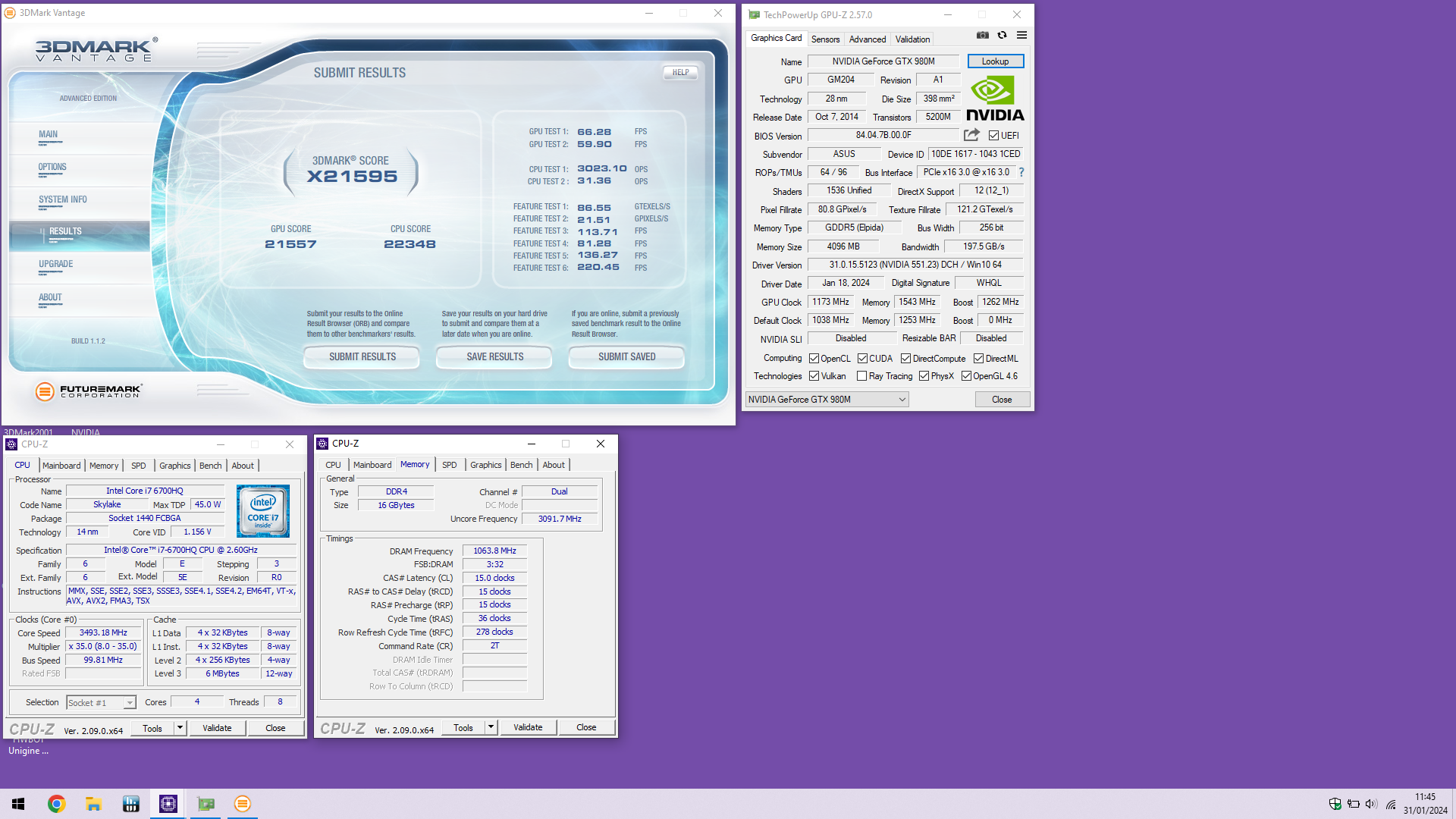Switch to CPU-Z via its taskbar icon
This screenshot has width=1456, height=819.
click(x=168, y=804)
